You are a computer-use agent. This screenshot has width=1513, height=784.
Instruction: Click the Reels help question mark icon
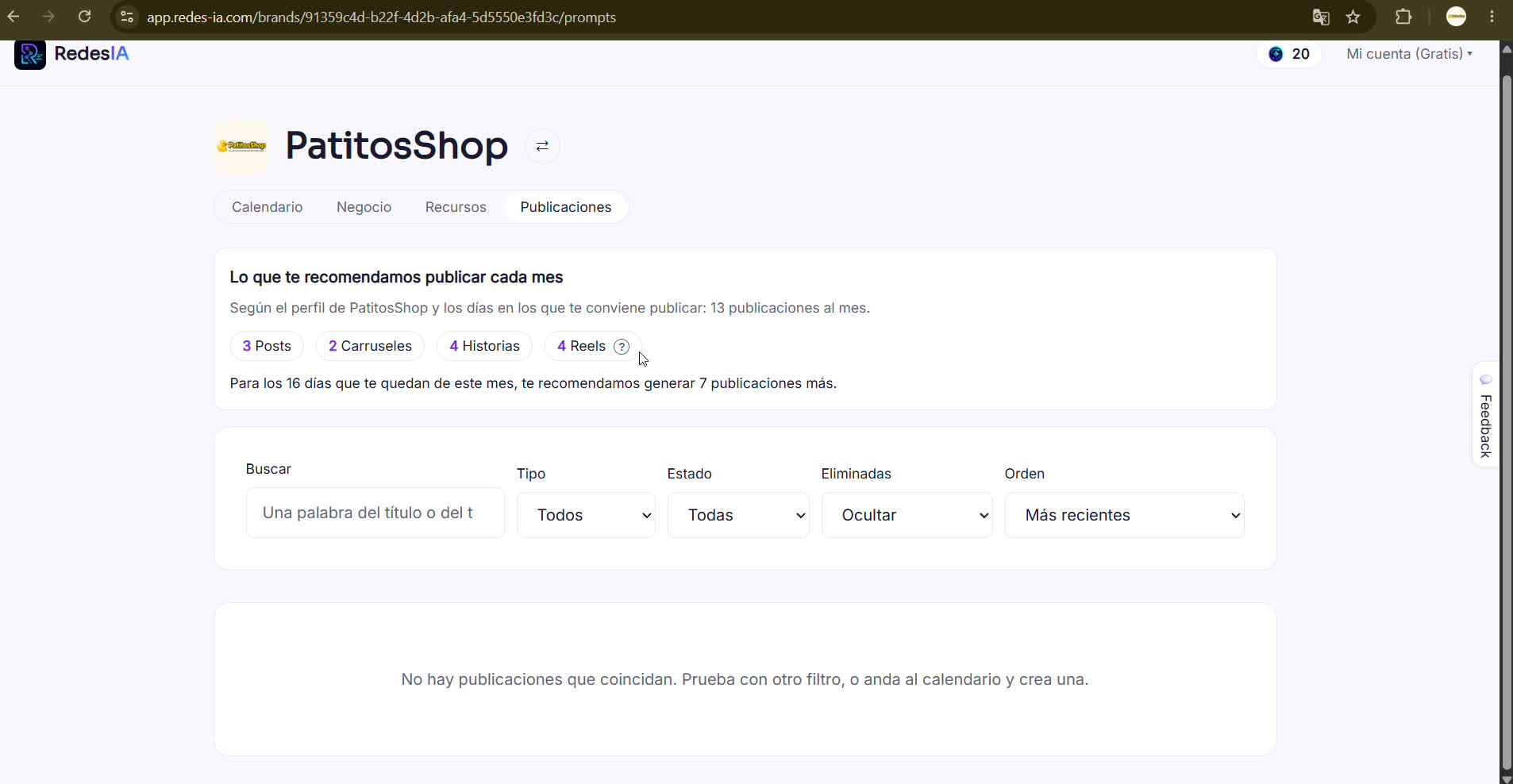(622, 346)
